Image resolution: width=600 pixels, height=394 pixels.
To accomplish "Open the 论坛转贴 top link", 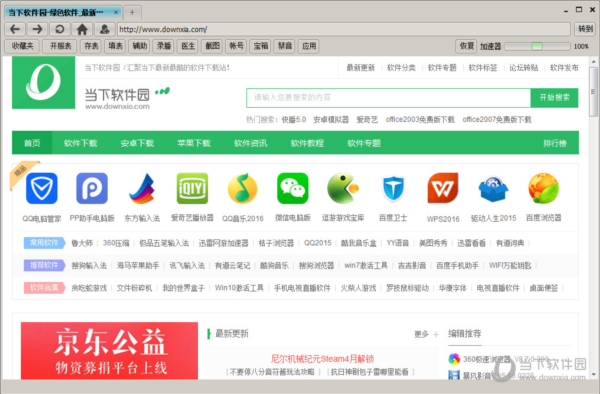I will [x=523, y=68].
